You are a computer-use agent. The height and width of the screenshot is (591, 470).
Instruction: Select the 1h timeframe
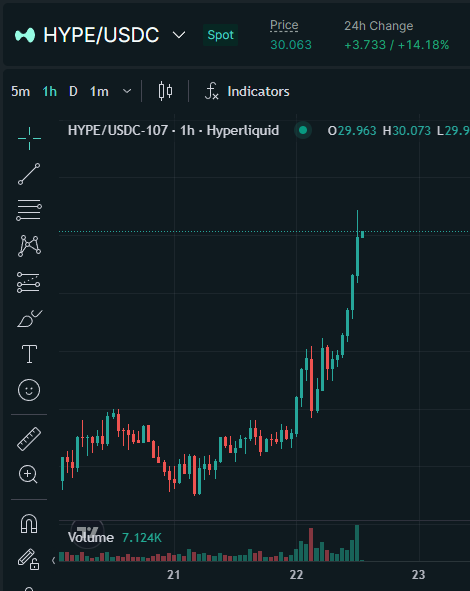point(49,91)
